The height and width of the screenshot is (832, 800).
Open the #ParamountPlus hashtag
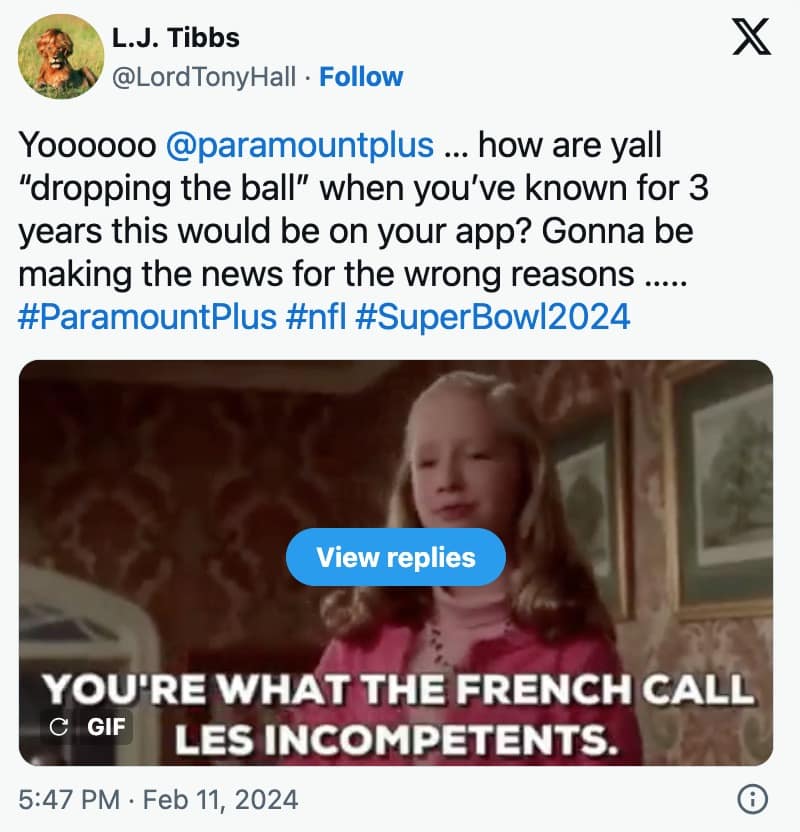coord(147,316)
